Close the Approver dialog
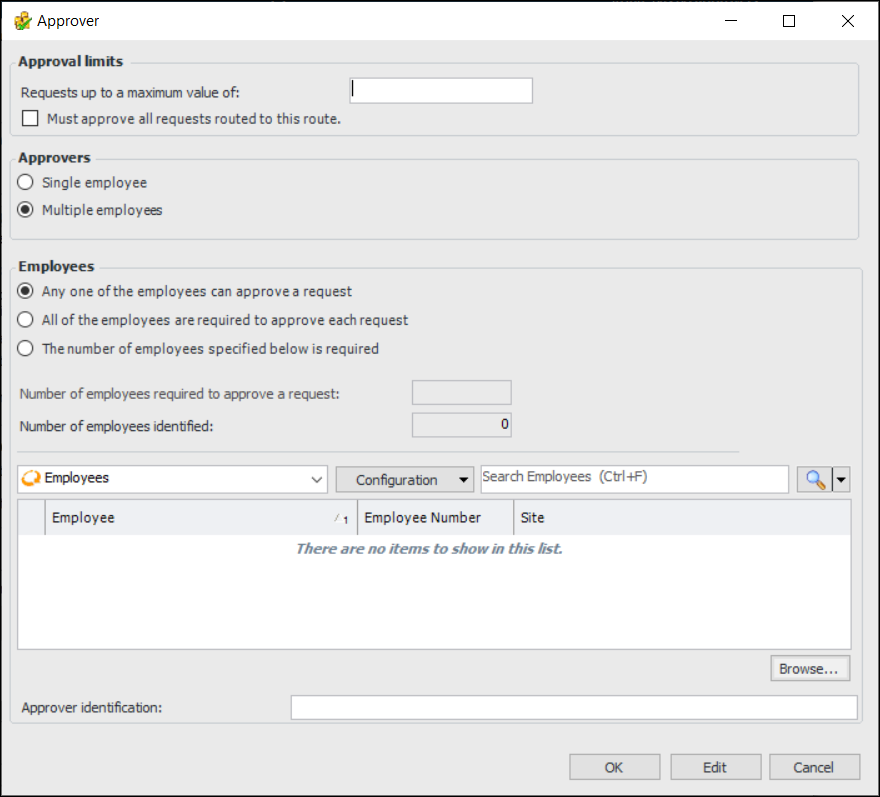Screen dimensions: 880x797 848,21
